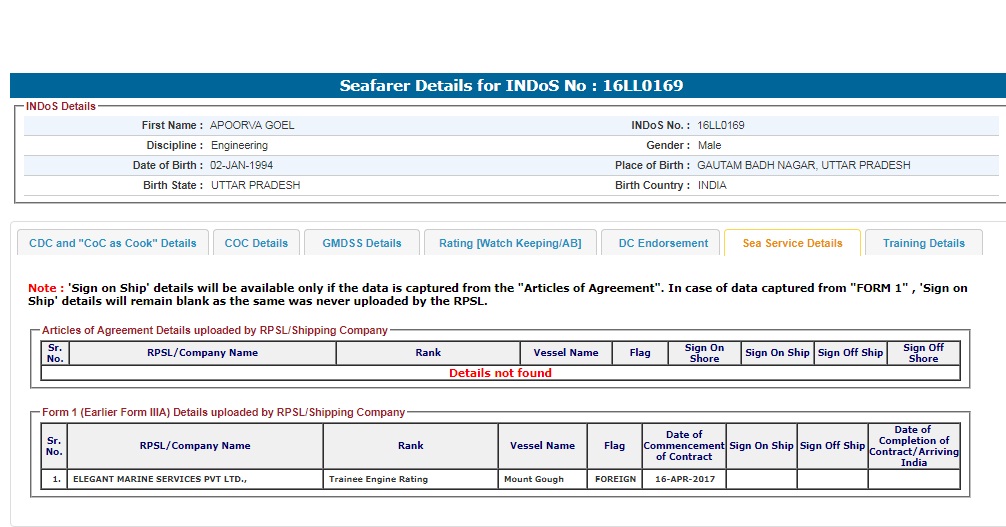This screenshot has width=1006, height=527.
Task: Select the Rating [Watch Keeping/AB] tab
Action: 510,243
